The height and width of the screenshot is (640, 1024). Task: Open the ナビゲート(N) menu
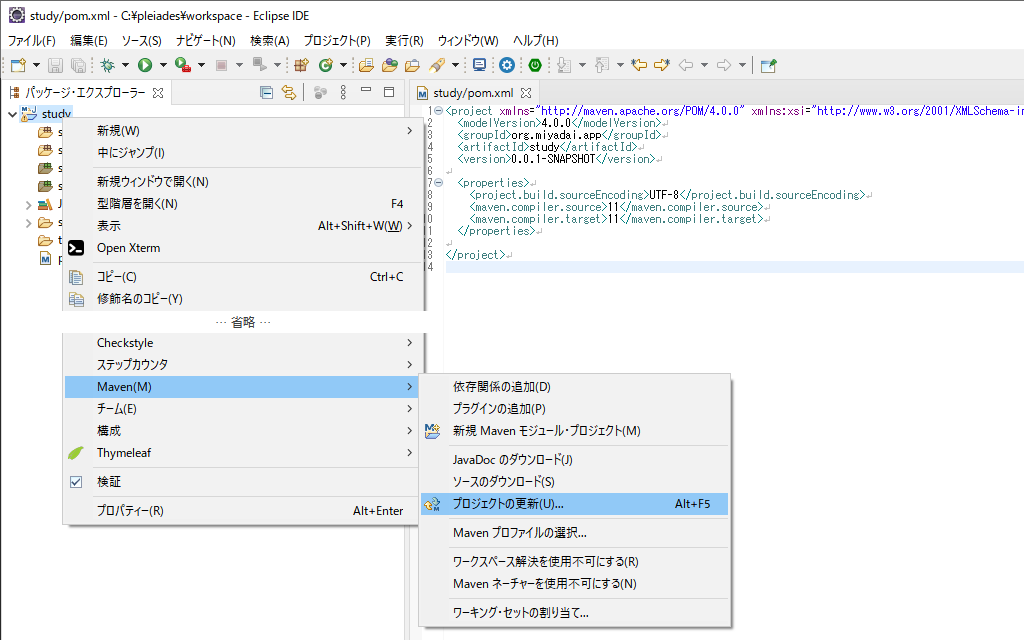point(206,40)
